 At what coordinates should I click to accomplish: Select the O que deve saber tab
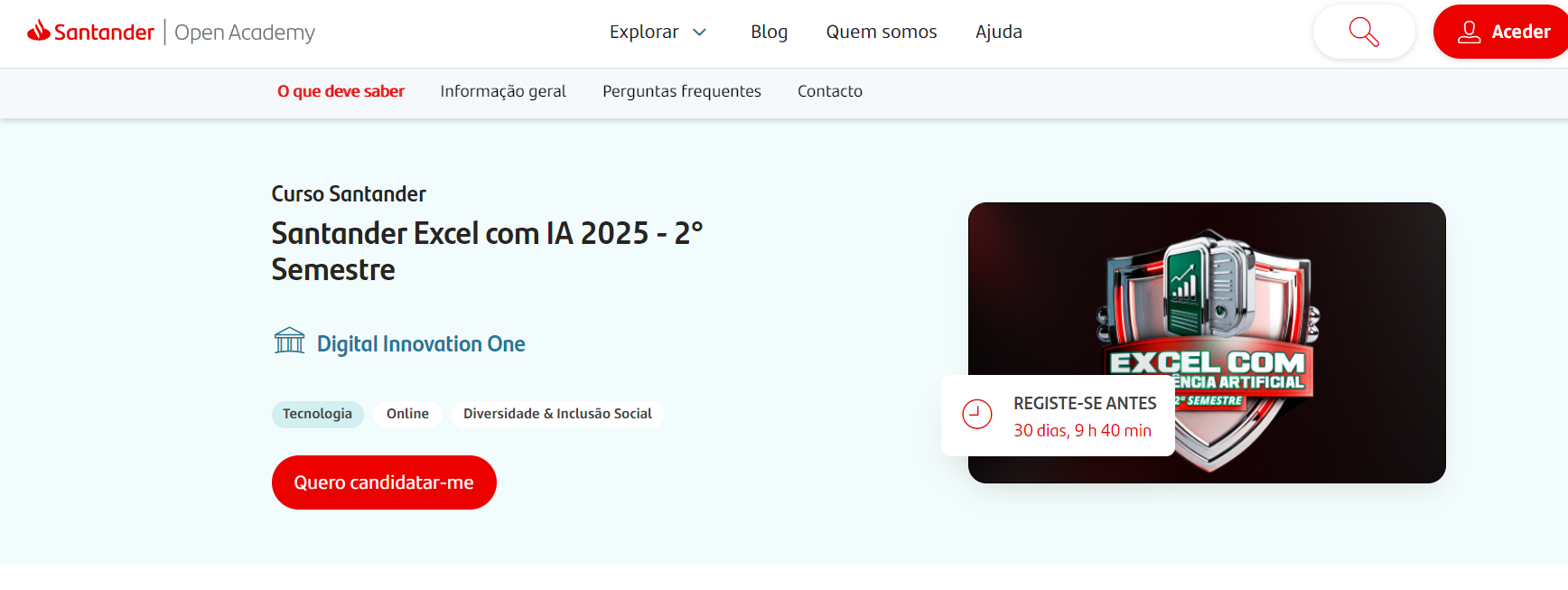coord(341,91)
